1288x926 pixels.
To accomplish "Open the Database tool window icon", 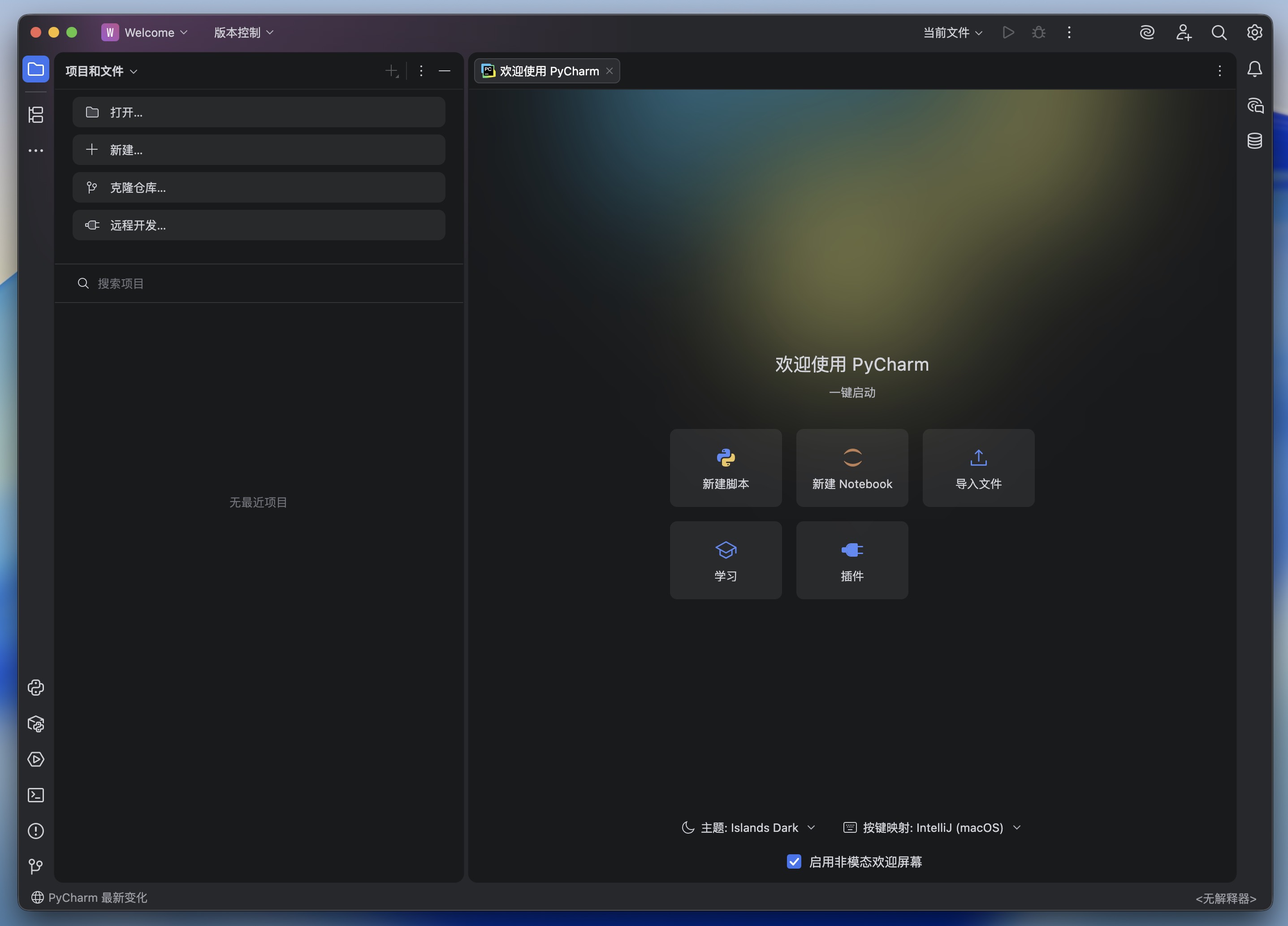I will (x=1254, y=140).
